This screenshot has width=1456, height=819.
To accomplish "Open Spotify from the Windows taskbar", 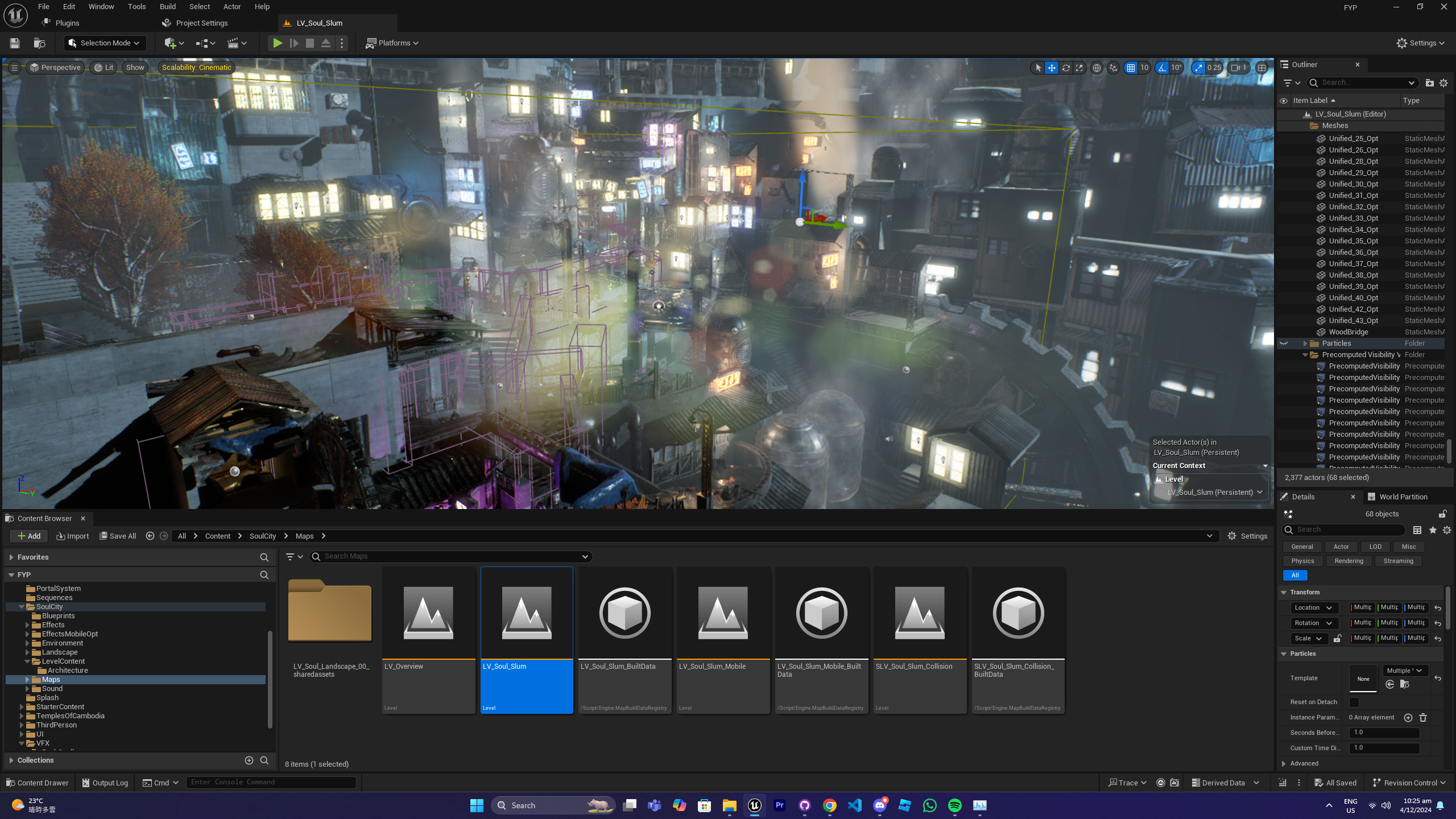I will point(955,805).
